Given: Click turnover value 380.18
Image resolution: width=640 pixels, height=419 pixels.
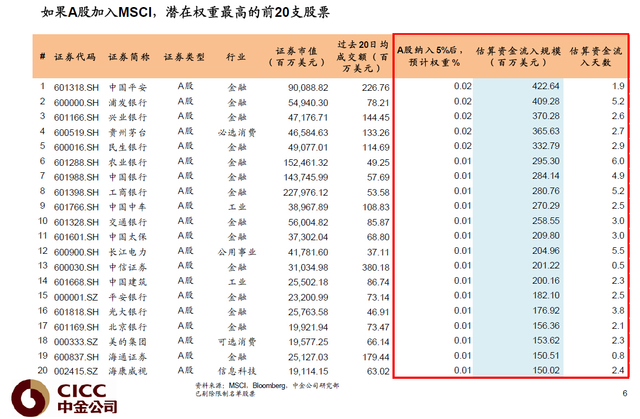Looking at the screenshot, I should [x=376, y=267].
